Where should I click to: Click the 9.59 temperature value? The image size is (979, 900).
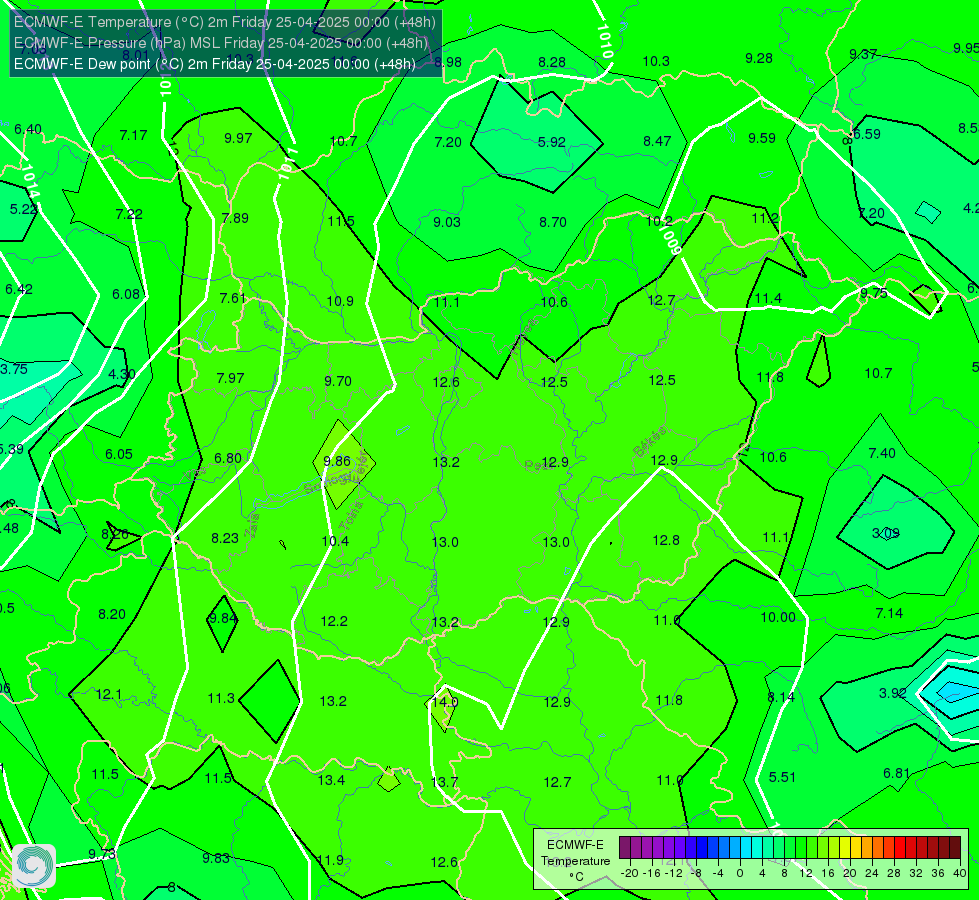tap(762, 138)
